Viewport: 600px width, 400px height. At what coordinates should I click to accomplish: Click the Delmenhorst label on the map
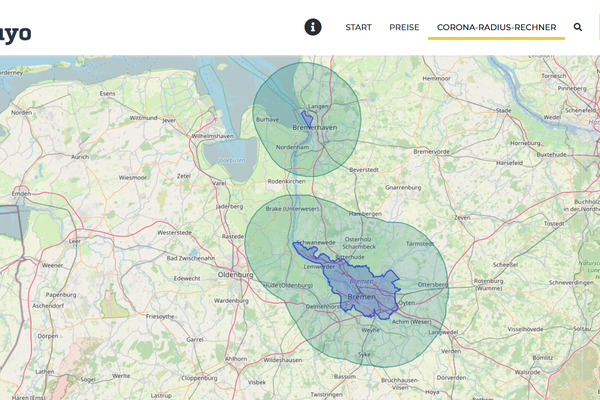(323, 307)
